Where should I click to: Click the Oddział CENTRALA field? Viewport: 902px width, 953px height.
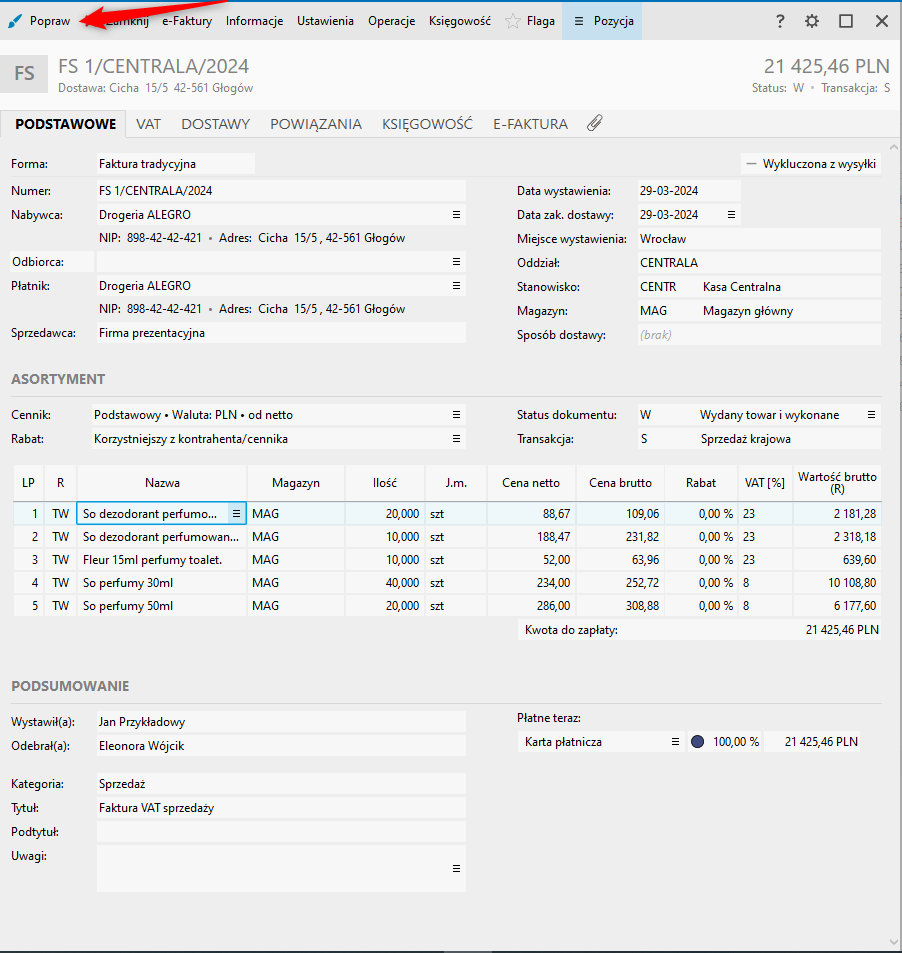coord(759,263)
